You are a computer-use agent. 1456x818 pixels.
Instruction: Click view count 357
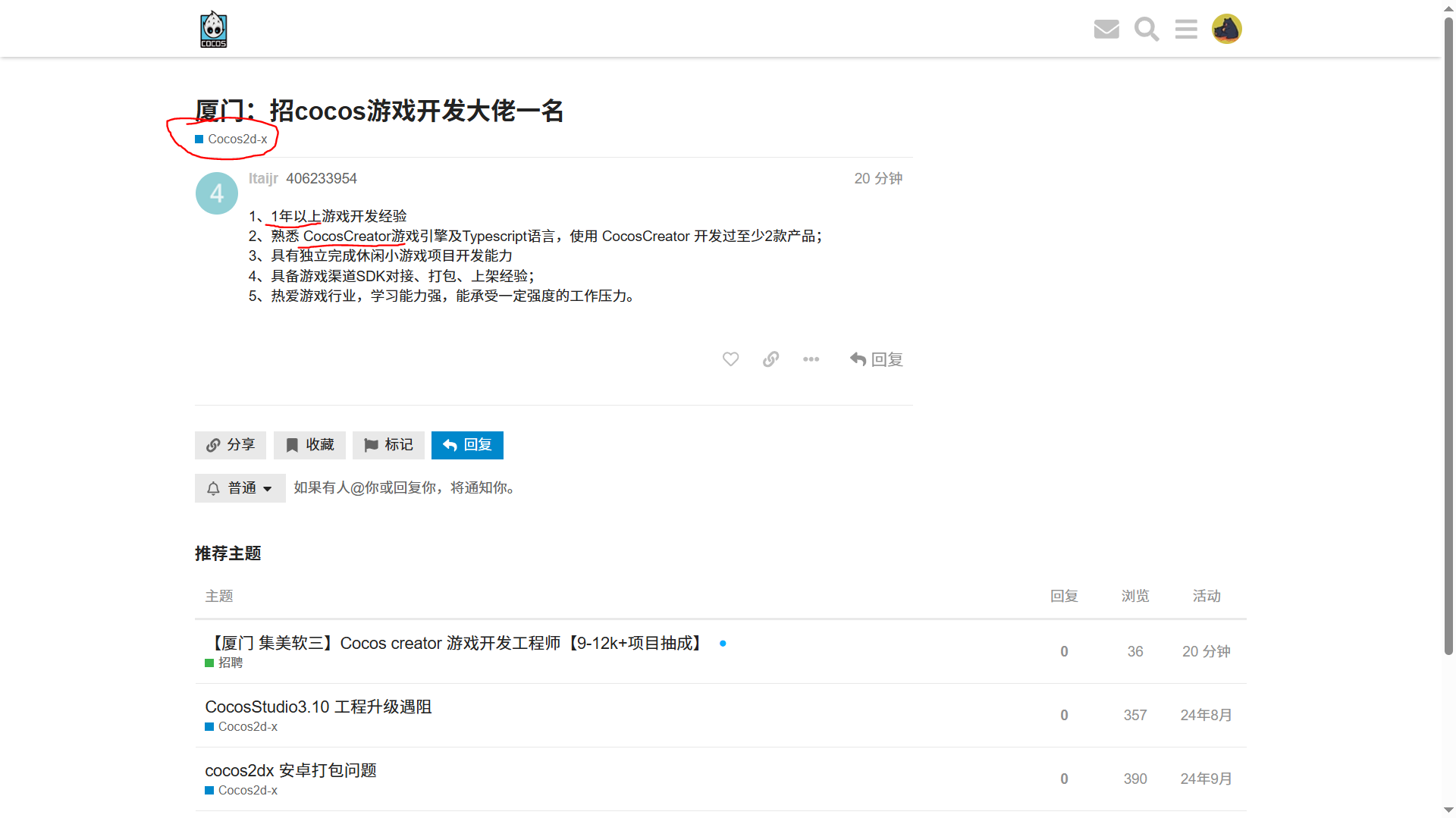[x=1135, y=716]
